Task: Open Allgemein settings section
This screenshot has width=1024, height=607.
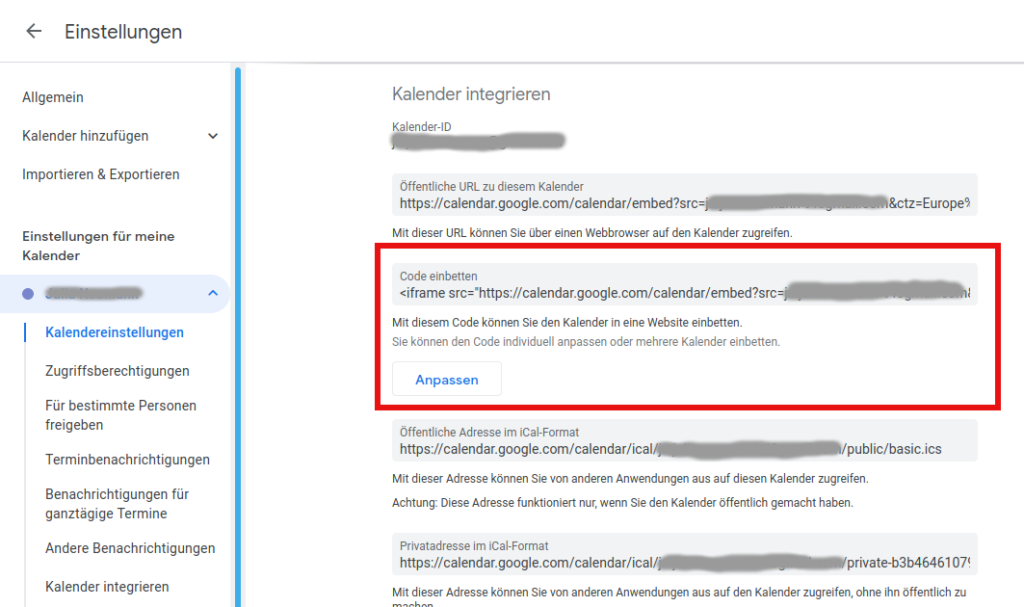Action: [53, 97]
